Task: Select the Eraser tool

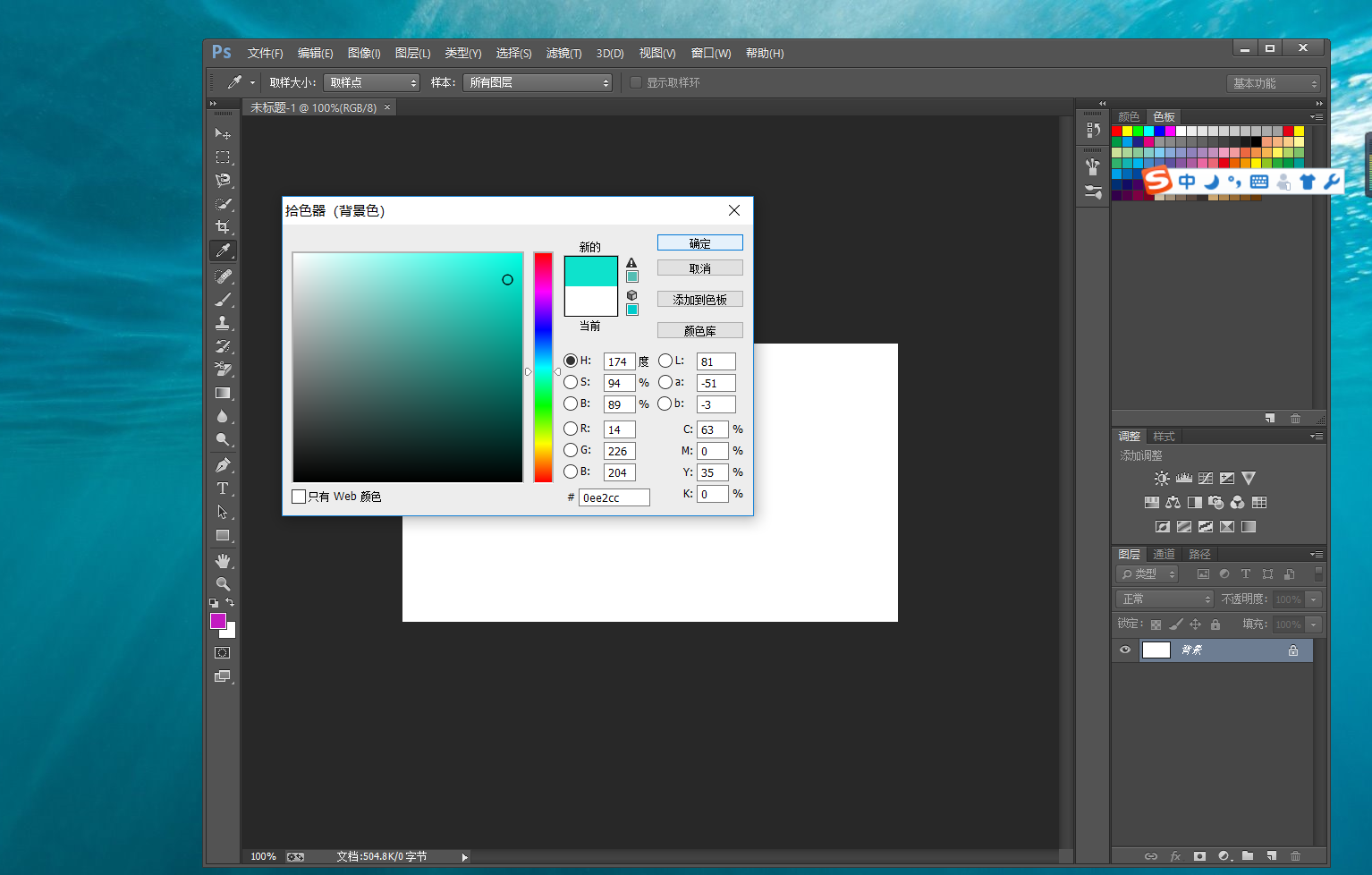Action: (223, 370)
